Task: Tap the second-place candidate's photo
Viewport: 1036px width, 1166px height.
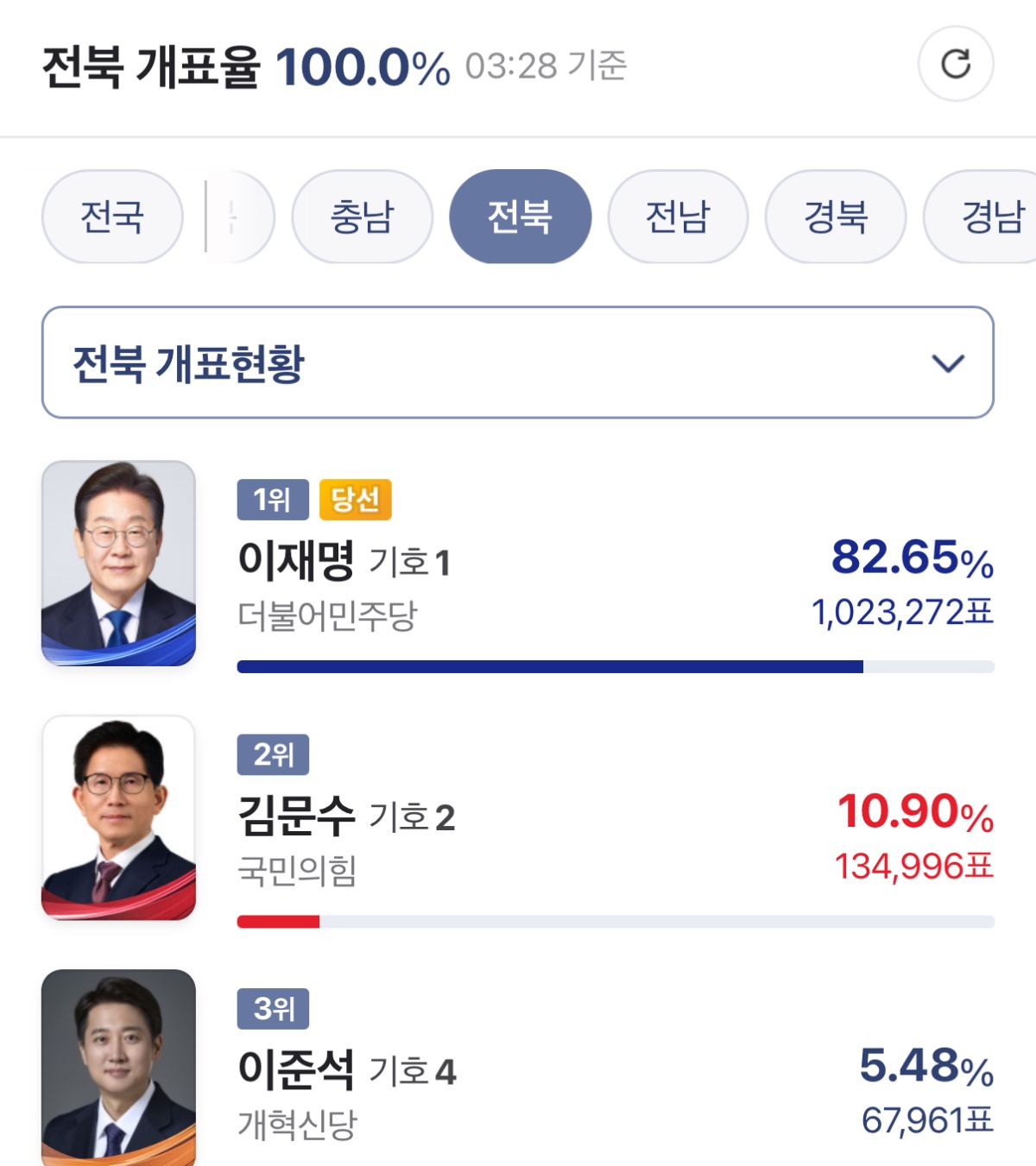Action: coord(118,817)
